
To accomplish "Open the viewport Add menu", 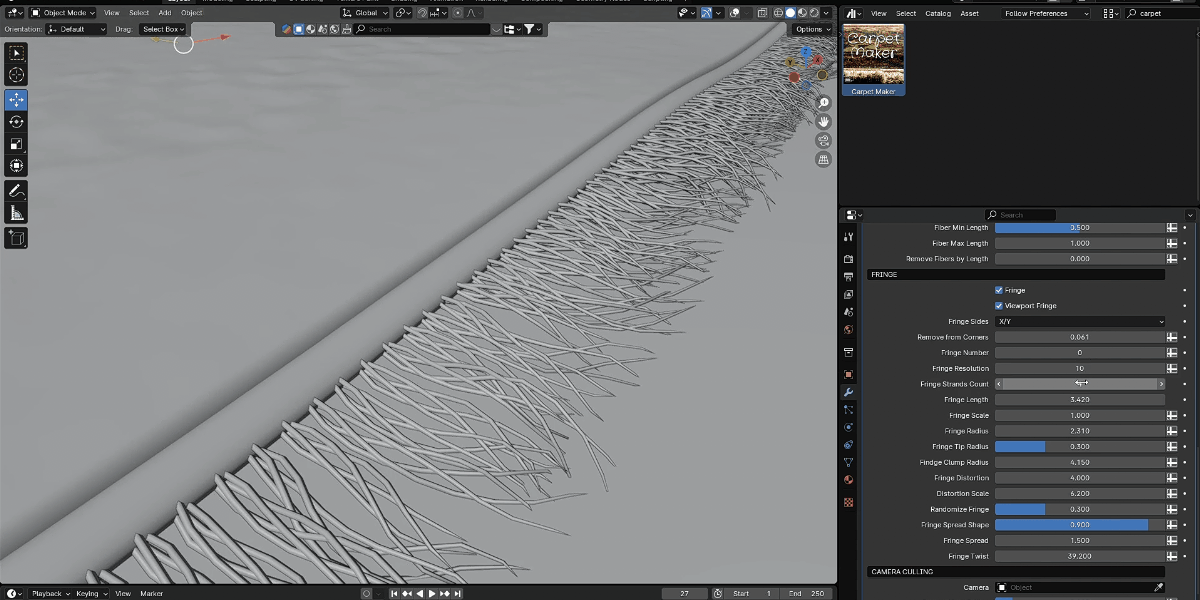I will tap(164, 13).
